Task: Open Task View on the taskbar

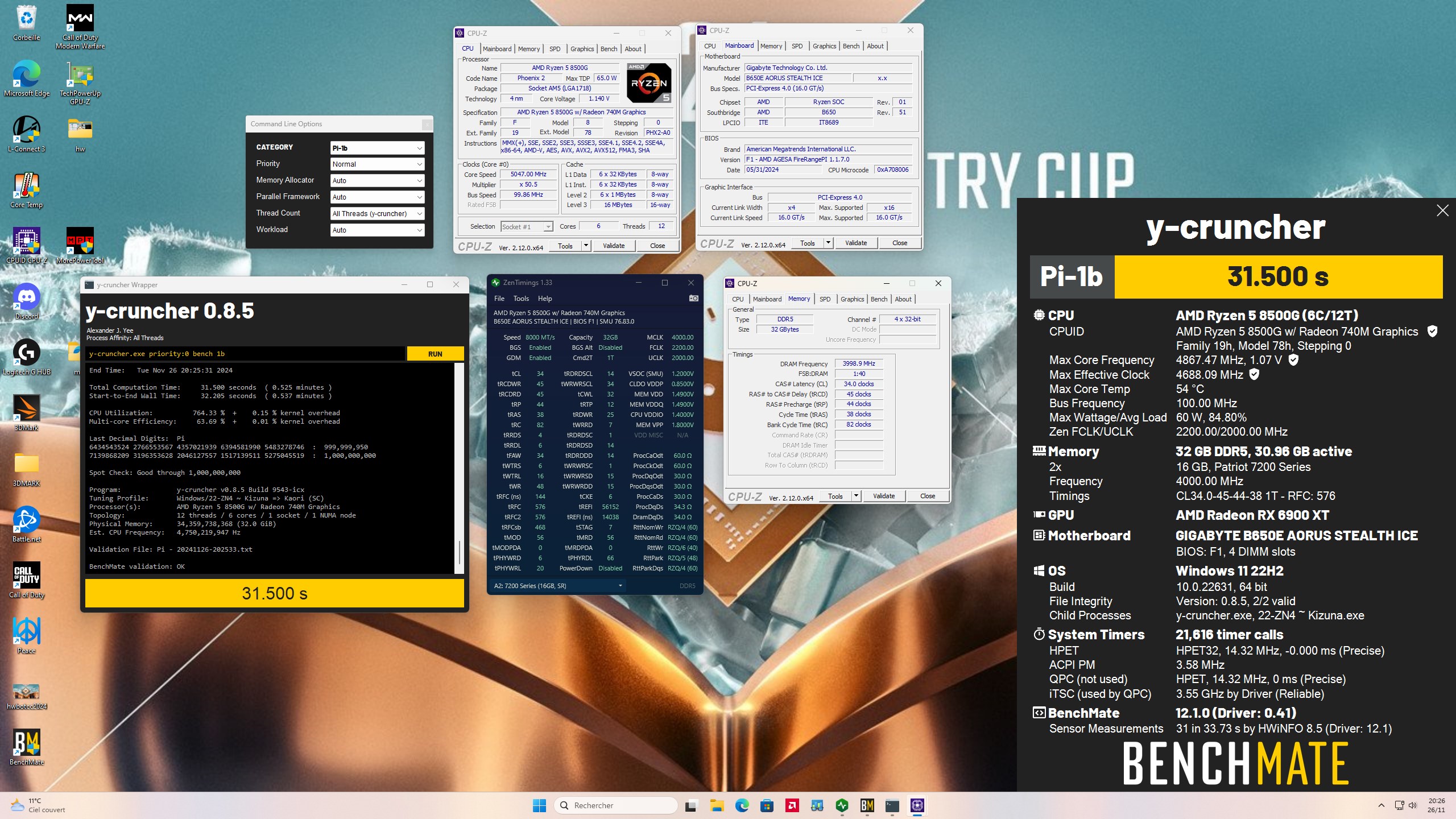Action: [692, 805]
